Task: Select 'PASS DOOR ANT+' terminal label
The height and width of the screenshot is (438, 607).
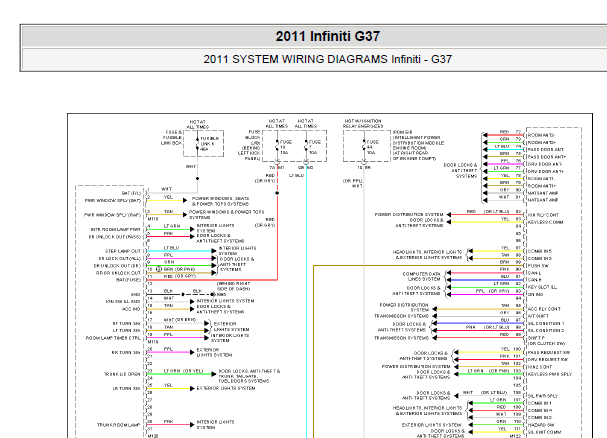Action: point(547,157)
